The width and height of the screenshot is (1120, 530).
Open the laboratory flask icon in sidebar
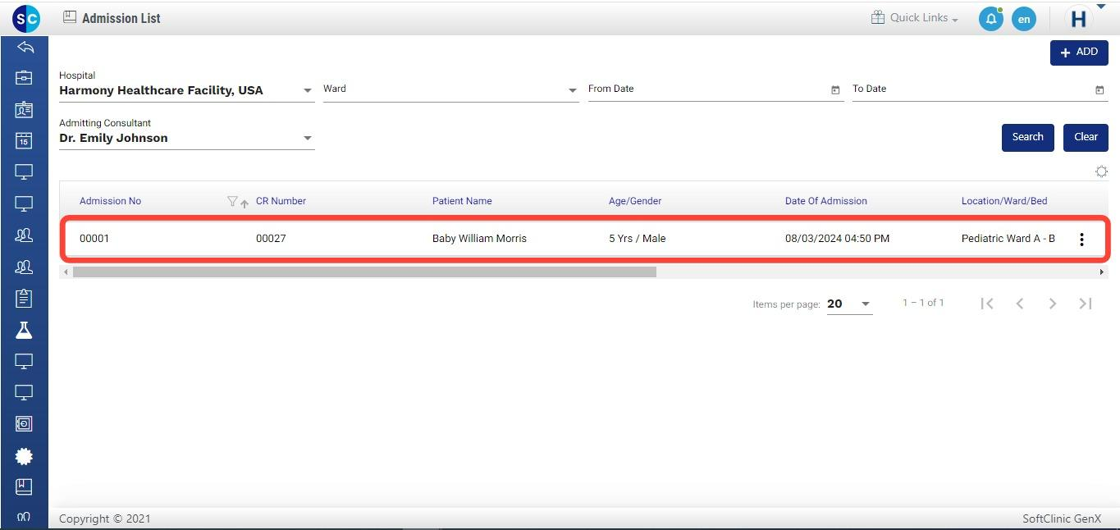24,330
